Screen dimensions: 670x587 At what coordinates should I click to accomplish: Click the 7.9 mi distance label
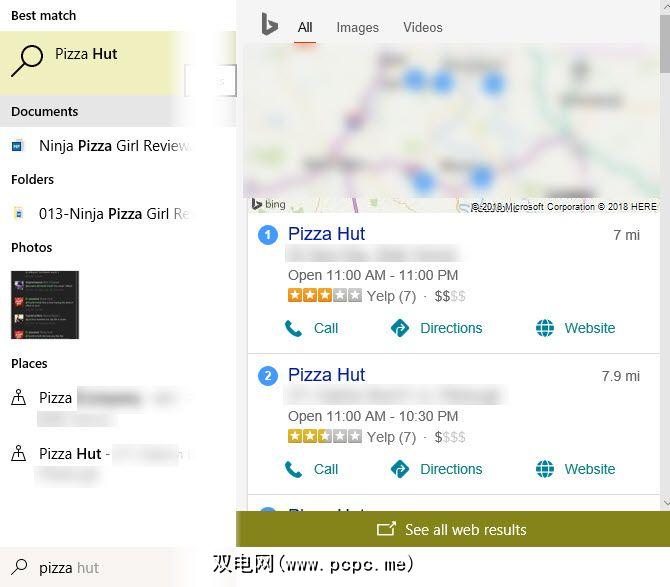click(620, 376)
